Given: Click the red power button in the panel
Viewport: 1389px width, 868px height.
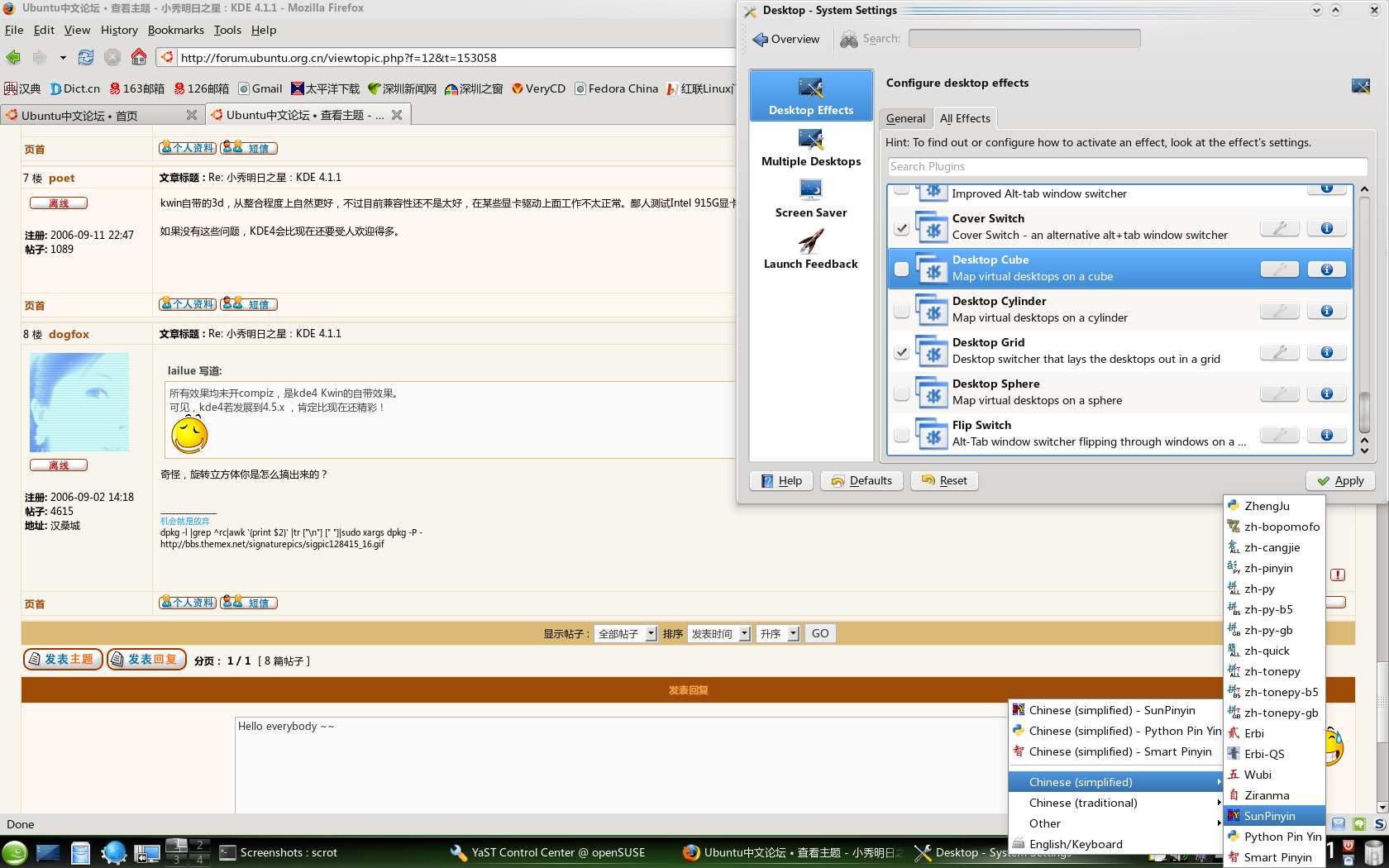Looking at the screenshot, I should coord(1349,847).
